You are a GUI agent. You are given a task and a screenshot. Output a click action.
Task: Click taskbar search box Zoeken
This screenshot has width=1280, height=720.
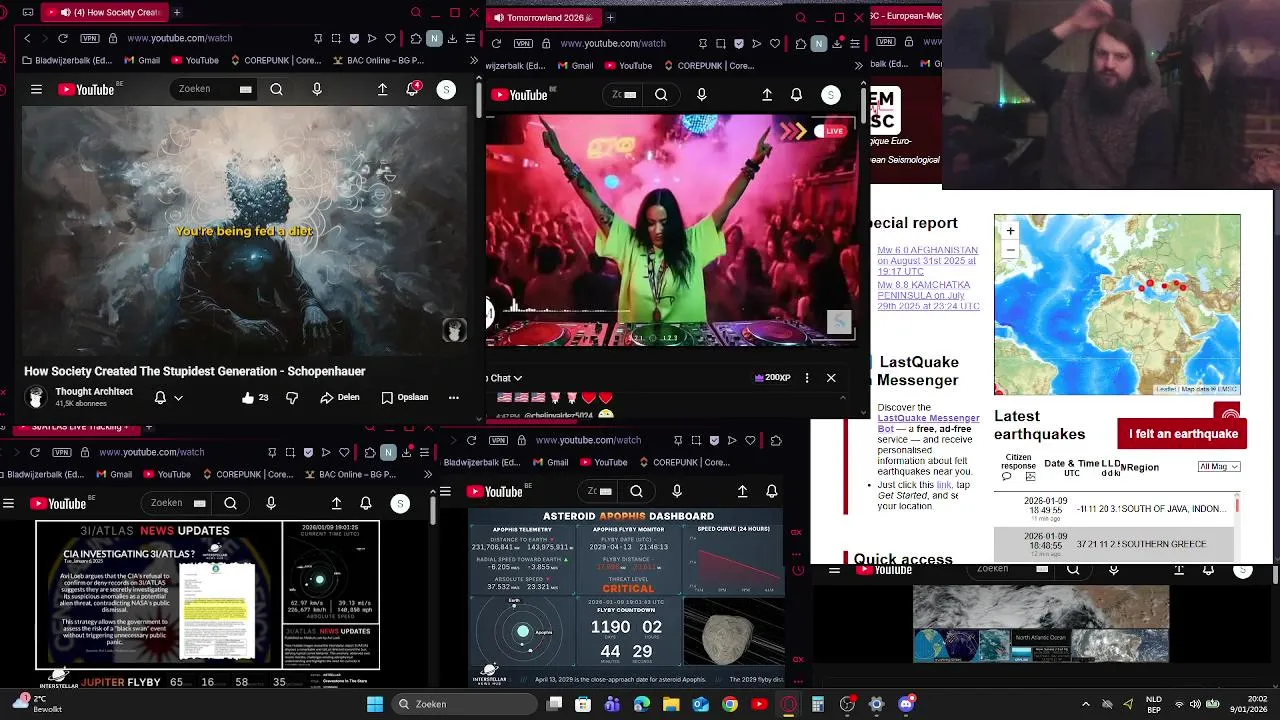[x=463, y=704]
